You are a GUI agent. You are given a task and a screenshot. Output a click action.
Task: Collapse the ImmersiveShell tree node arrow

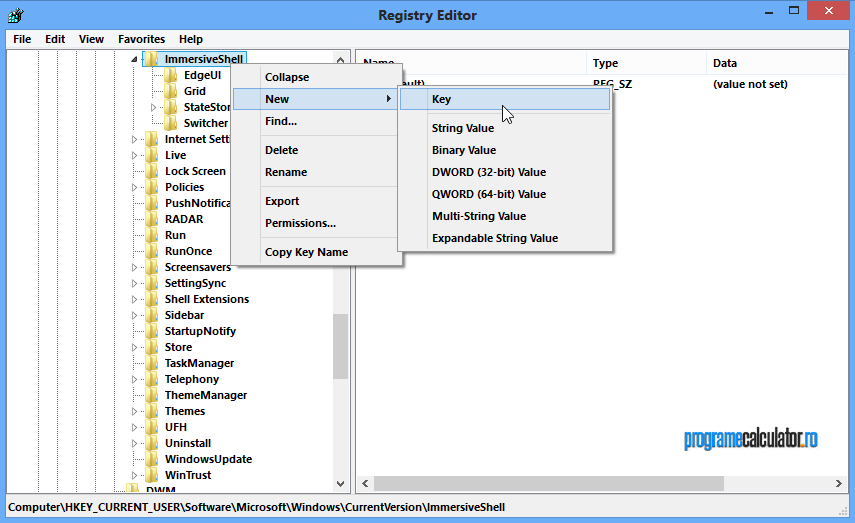pyautogui.click(x=134, y=59)
